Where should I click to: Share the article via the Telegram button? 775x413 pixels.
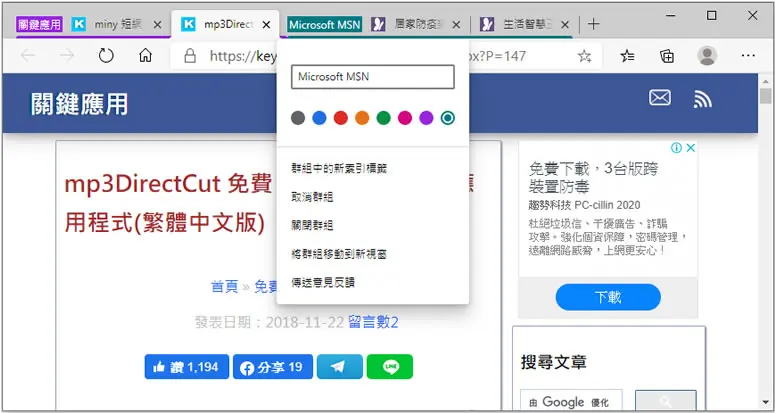tap(340, 367)
